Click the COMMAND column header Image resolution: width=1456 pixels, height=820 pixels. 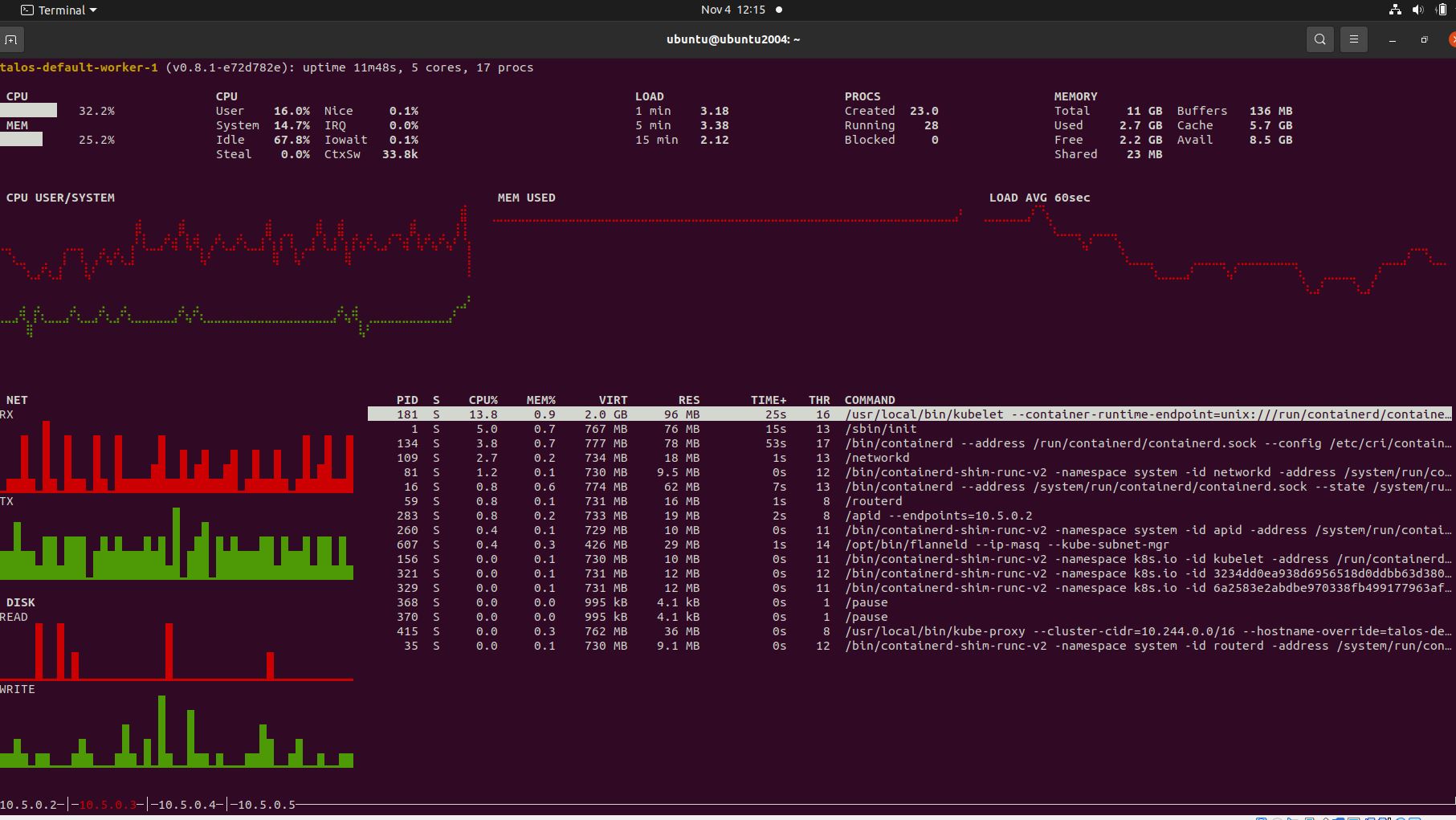click(x=870, y=400)
